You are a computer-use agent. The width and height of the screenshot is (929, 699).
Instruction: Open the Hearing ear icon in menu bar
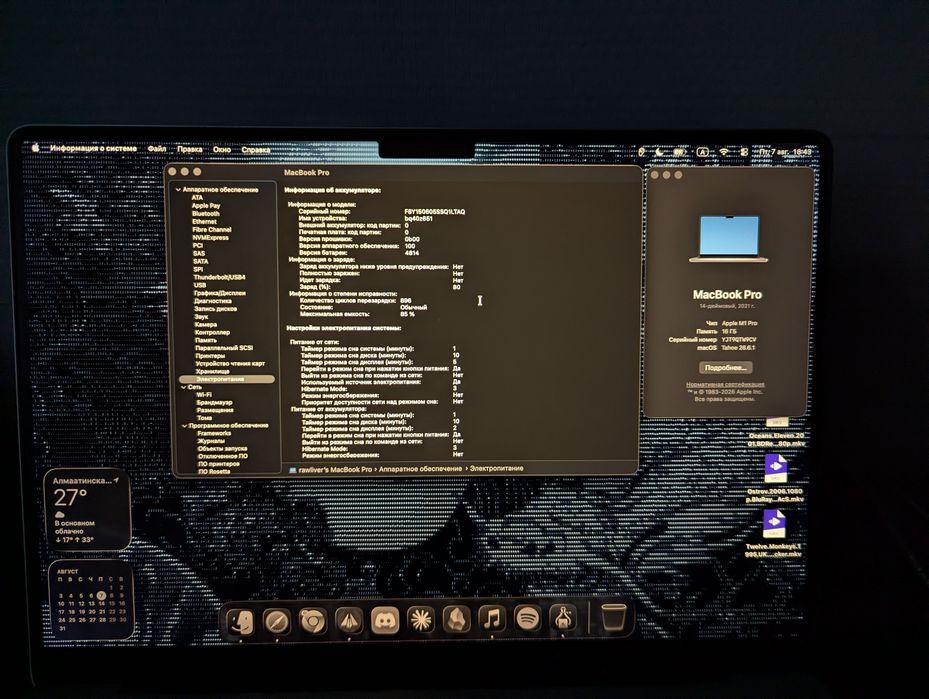click(x=642, y=152)
